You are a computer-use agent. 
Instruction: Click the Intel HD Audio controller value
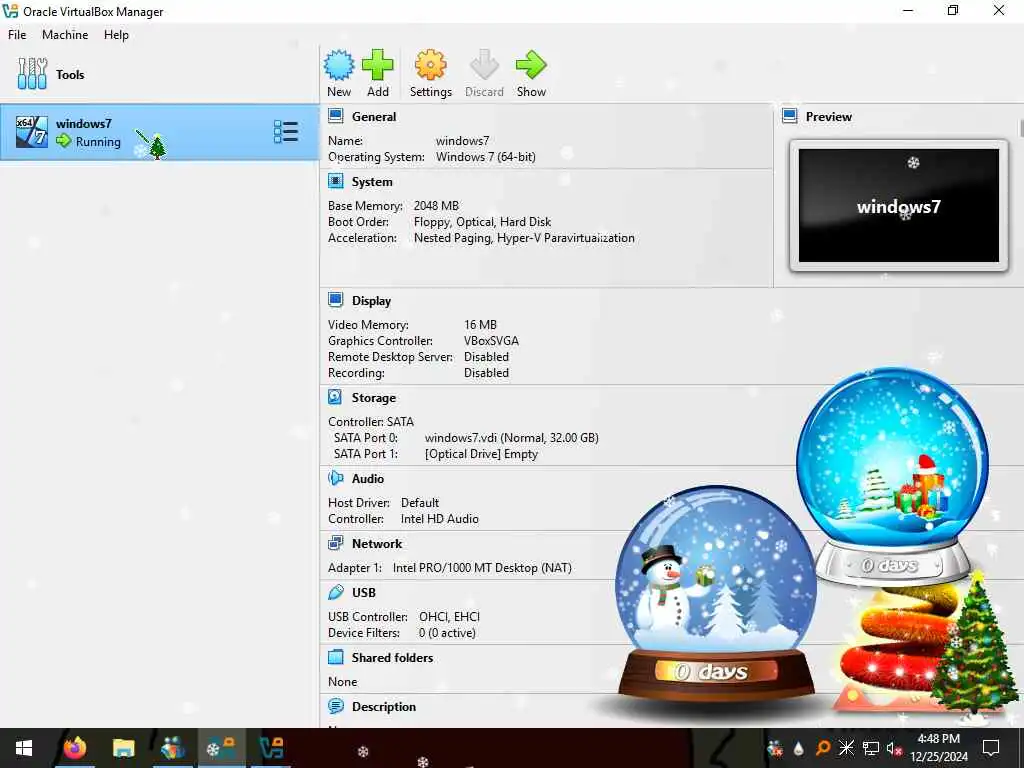[x=440, y=519]
